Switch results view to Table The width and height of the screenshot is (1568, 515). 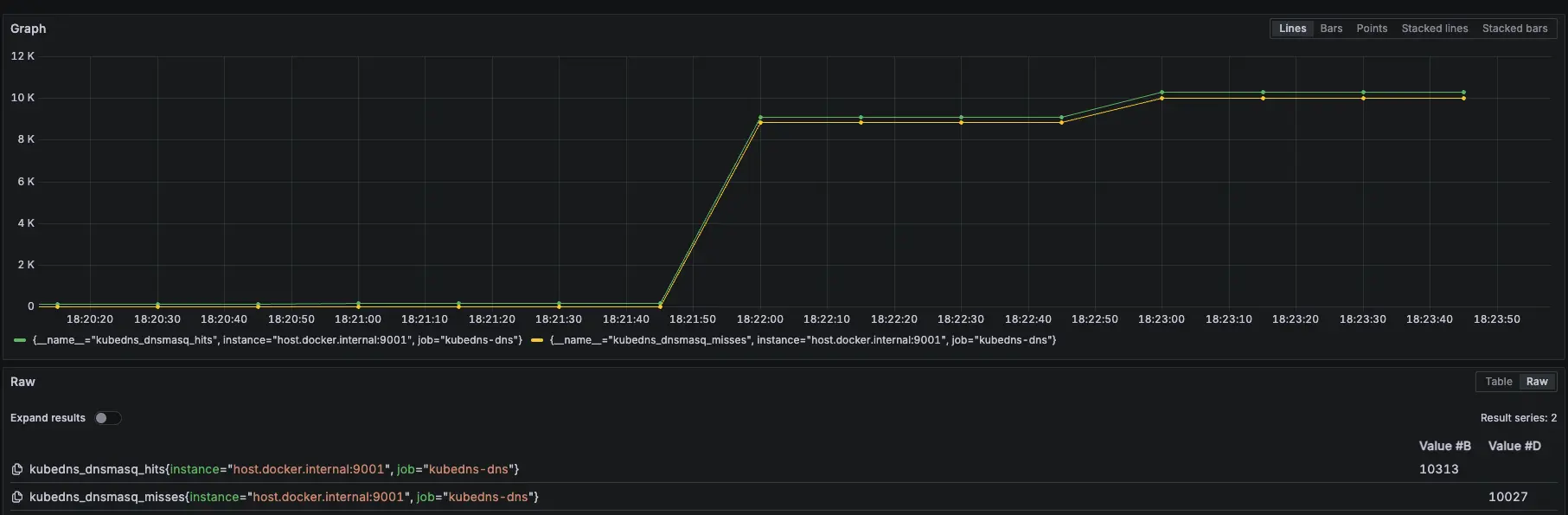[1498, 382]
